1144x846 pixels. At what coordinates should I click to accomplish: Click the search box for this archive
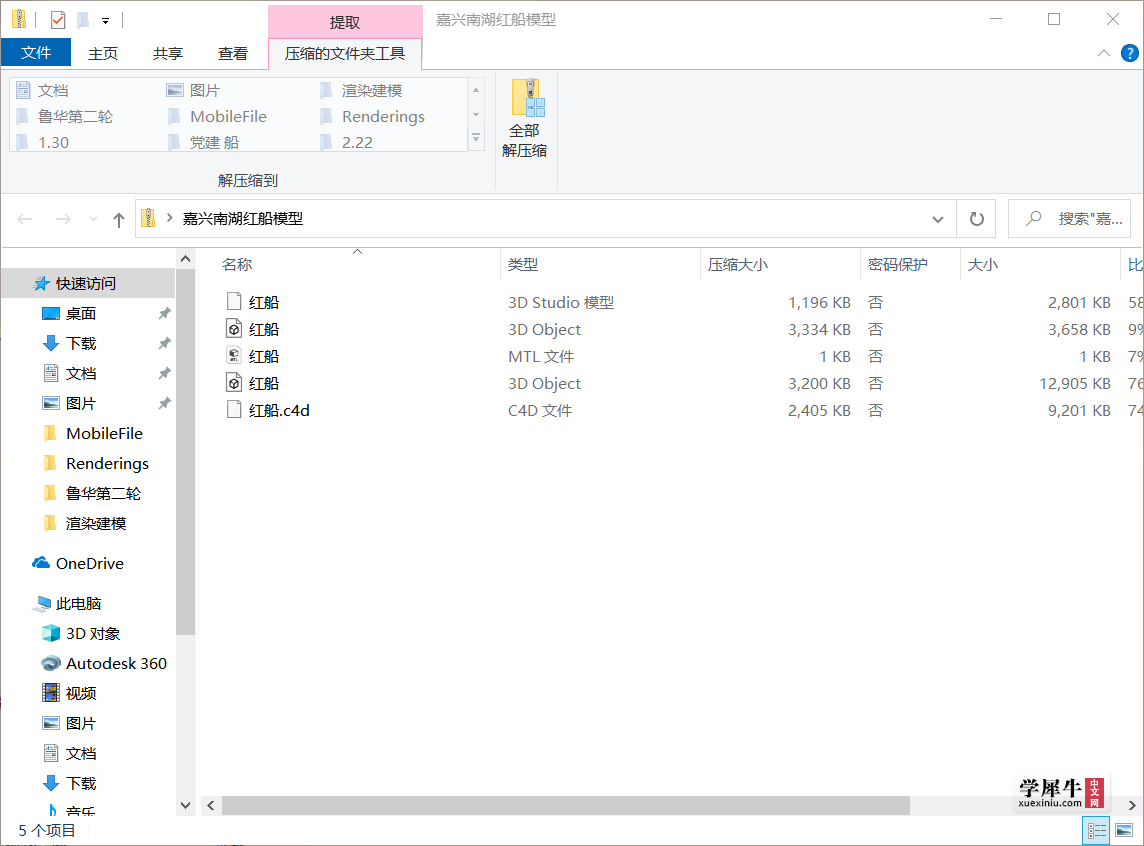pyautogui.click(x=1070, y=219)
